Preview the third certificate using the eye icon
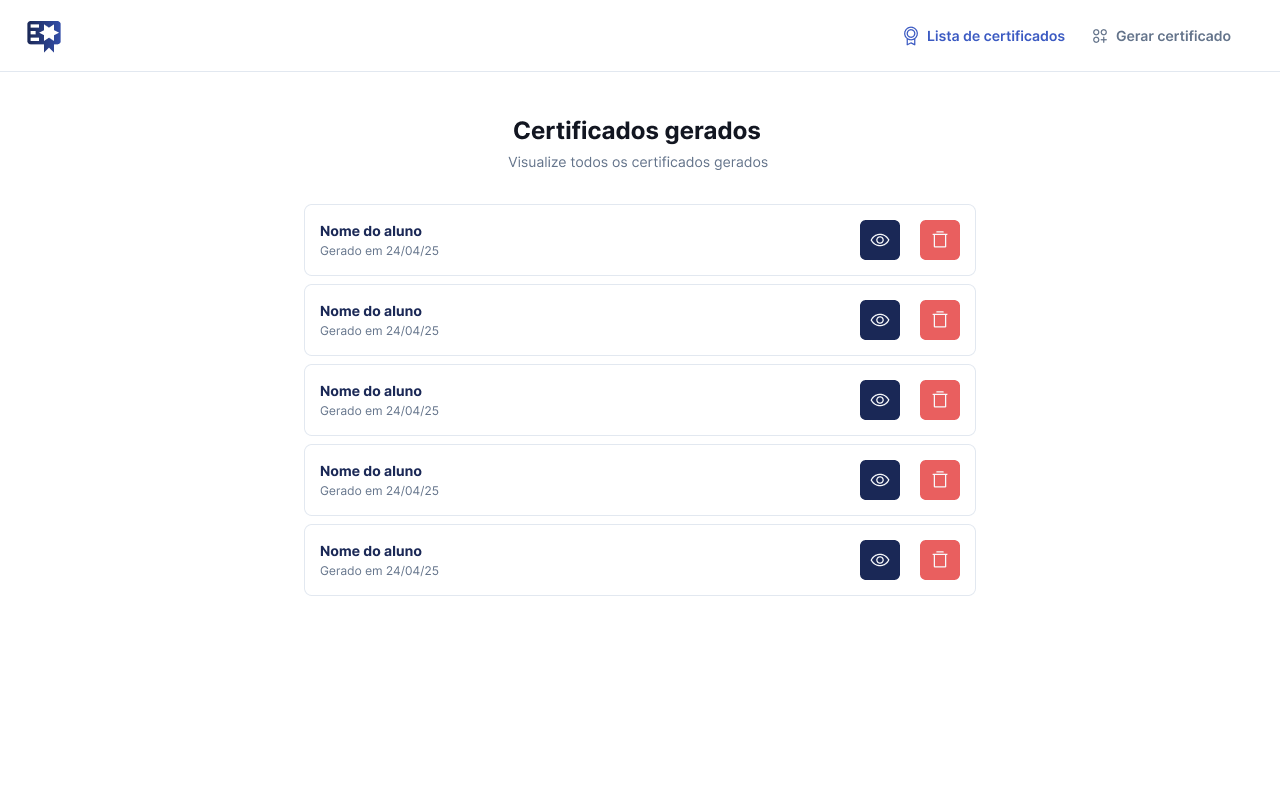 point(880,400)
